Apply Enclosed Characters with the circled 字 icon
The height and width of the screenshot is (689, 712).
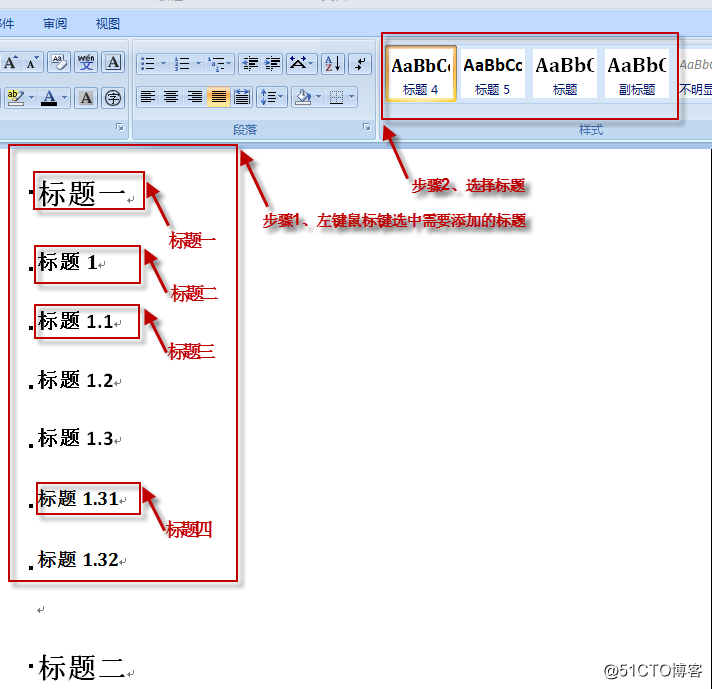click(113, 97)
